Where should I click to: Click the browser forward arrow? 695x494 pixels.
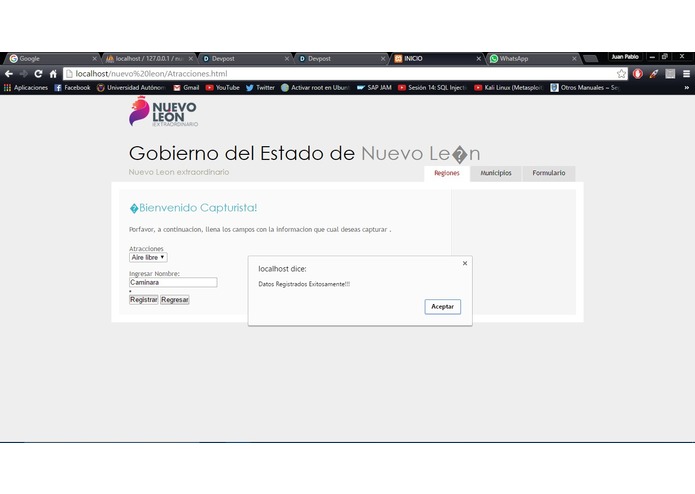click(x=23, y=74)
